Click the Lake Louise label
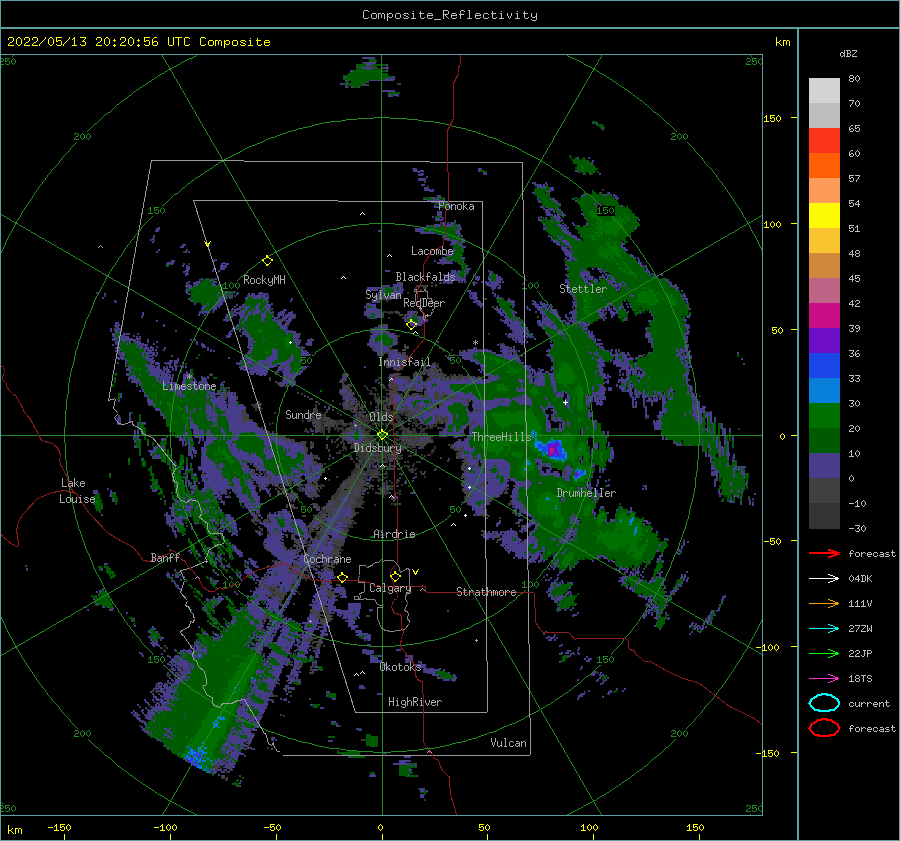 pyautogui.click(x=77, y=491)
